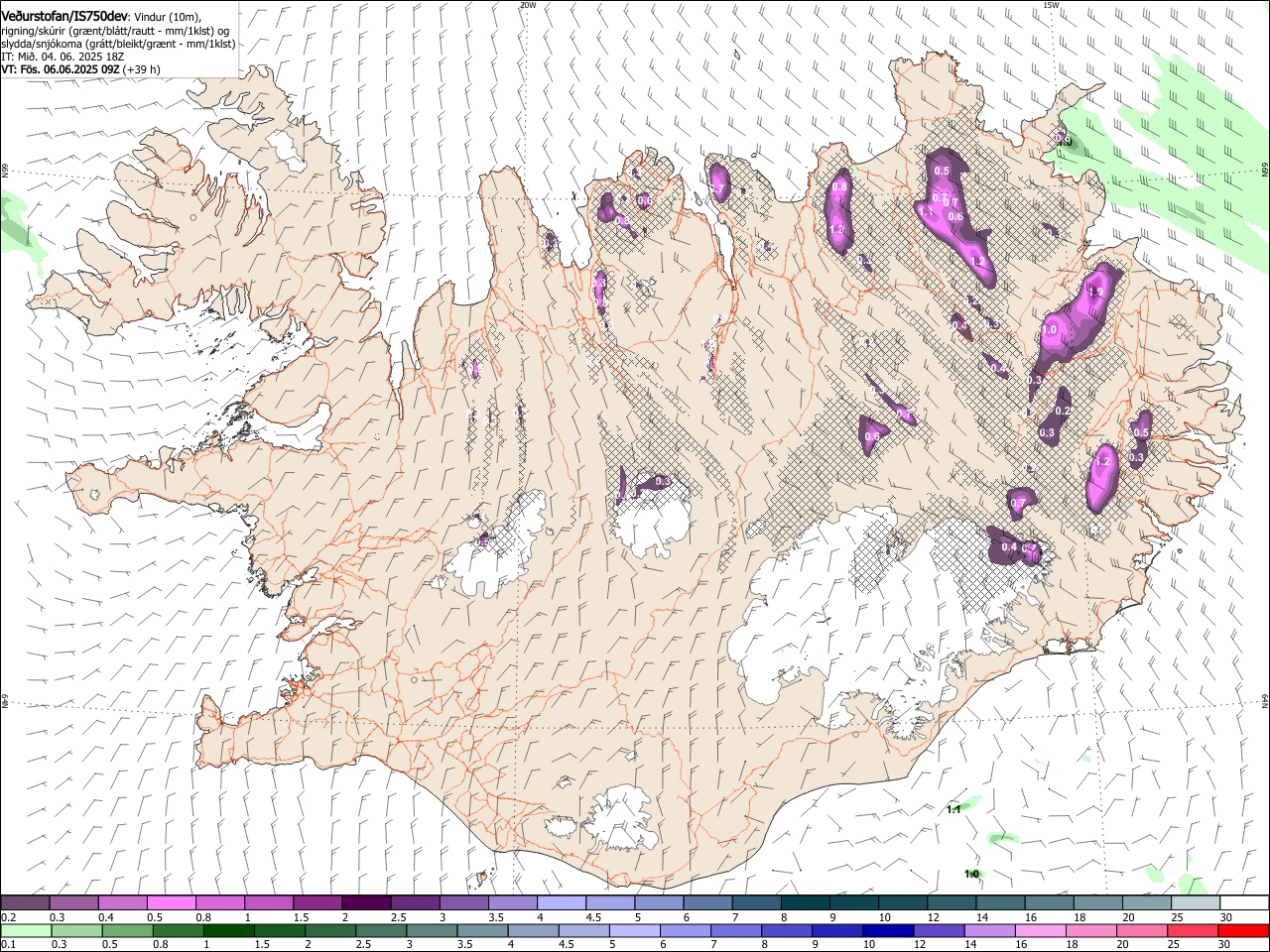Click the 30 tick label under the red rain swatch
Image resolution: width=1270 pixels, height=952 pixels.
[1225, 945]
